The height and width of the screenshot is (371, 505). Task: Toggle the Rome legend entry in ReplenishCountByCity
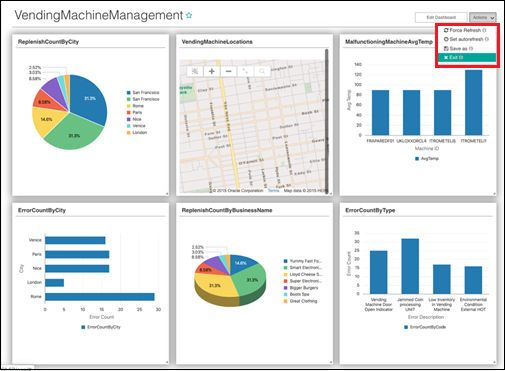point(135,106)
